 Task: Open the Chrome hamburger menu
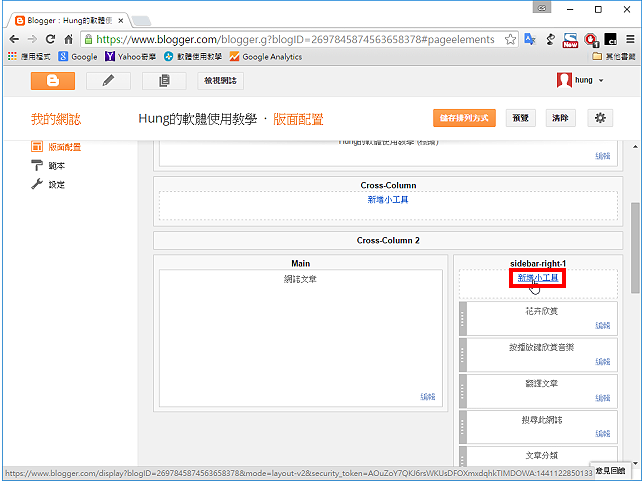(630, 39)
